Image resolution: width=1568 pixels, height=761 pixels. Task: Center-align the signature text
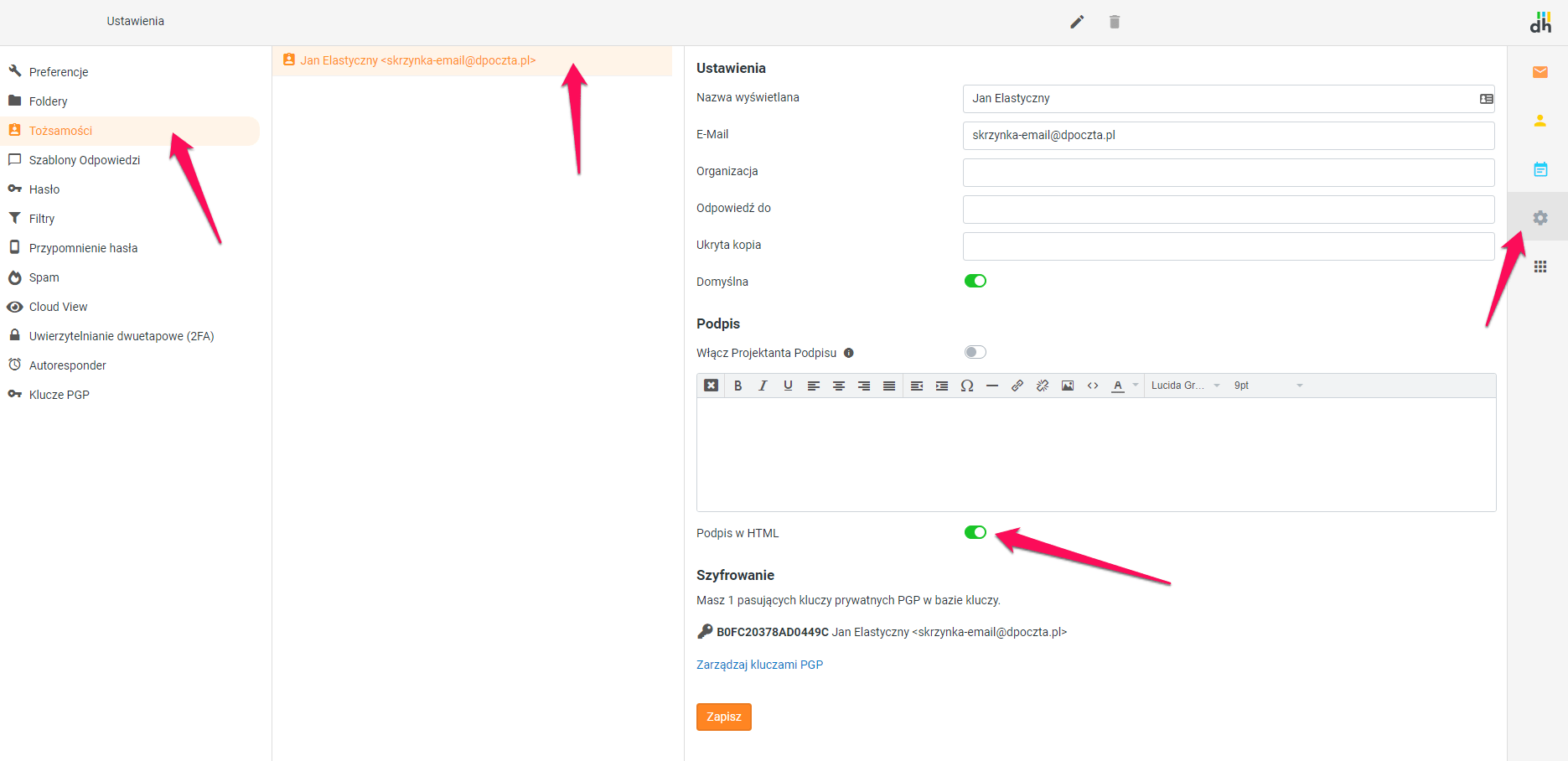(x=838, y=386)
